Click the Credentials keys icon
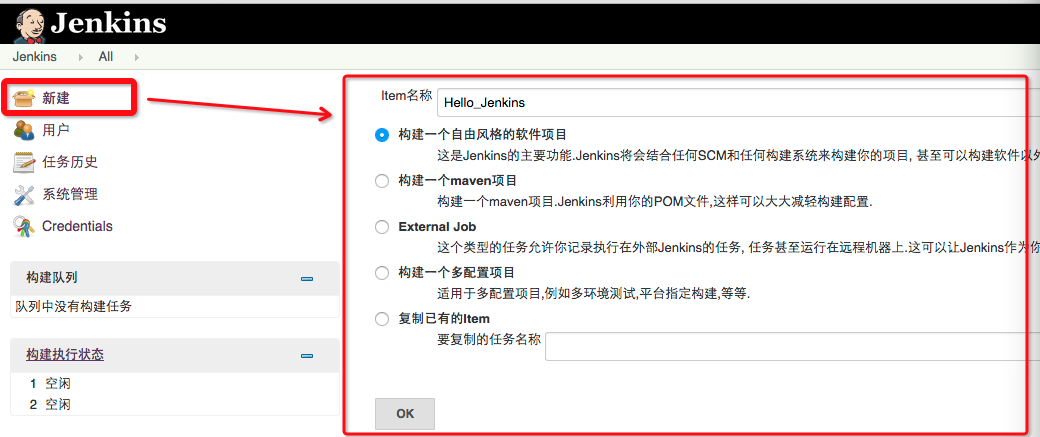 point(24,227)
